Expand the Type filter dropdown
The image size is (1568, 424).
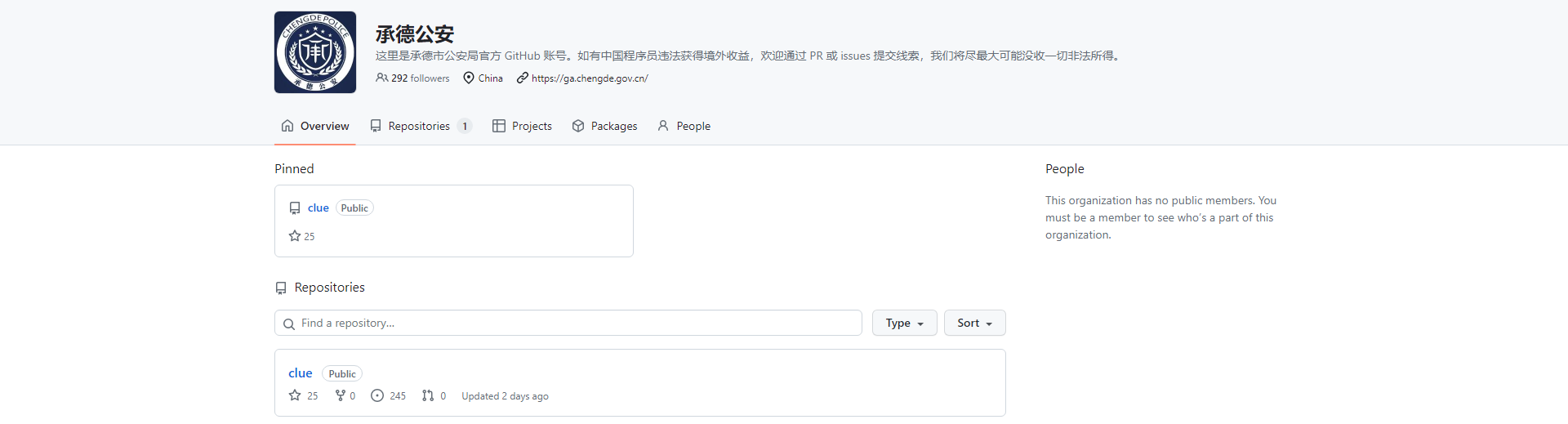(905, 323)
